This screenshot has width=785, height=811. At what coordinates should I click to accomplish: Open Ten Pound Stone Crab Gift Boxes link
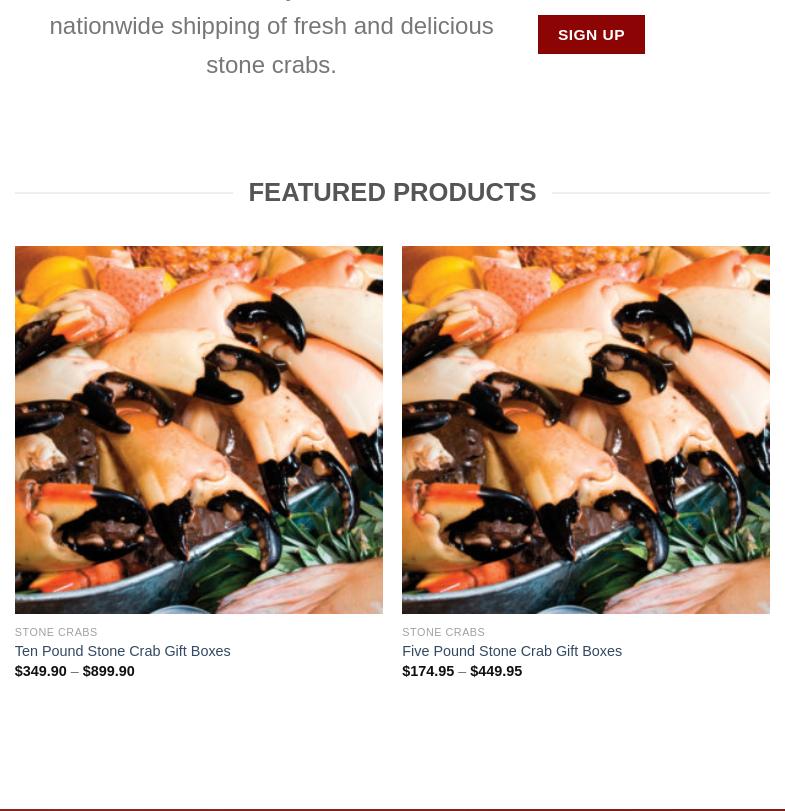(x=123, y=651)
